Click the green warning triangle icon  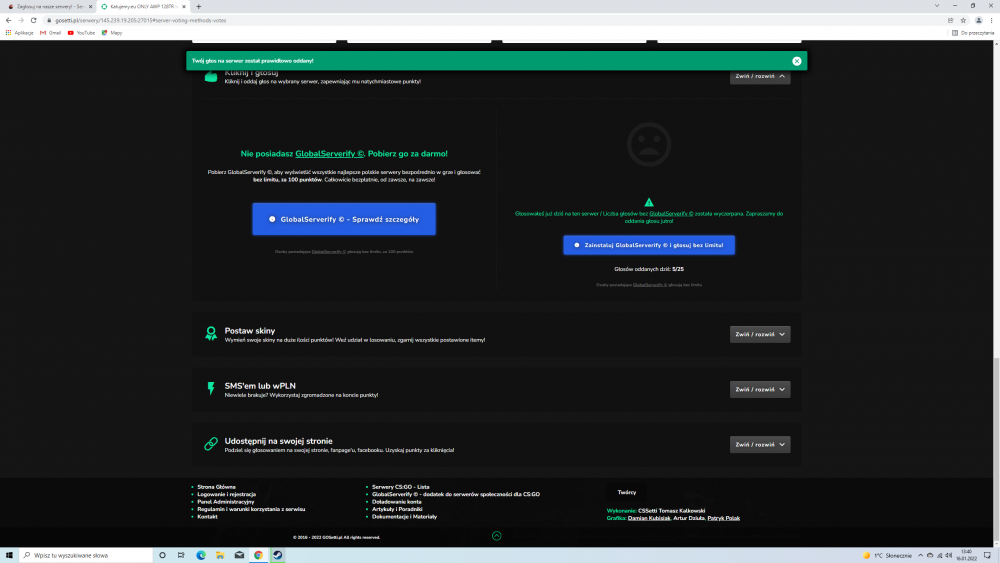tap(649, 202)
